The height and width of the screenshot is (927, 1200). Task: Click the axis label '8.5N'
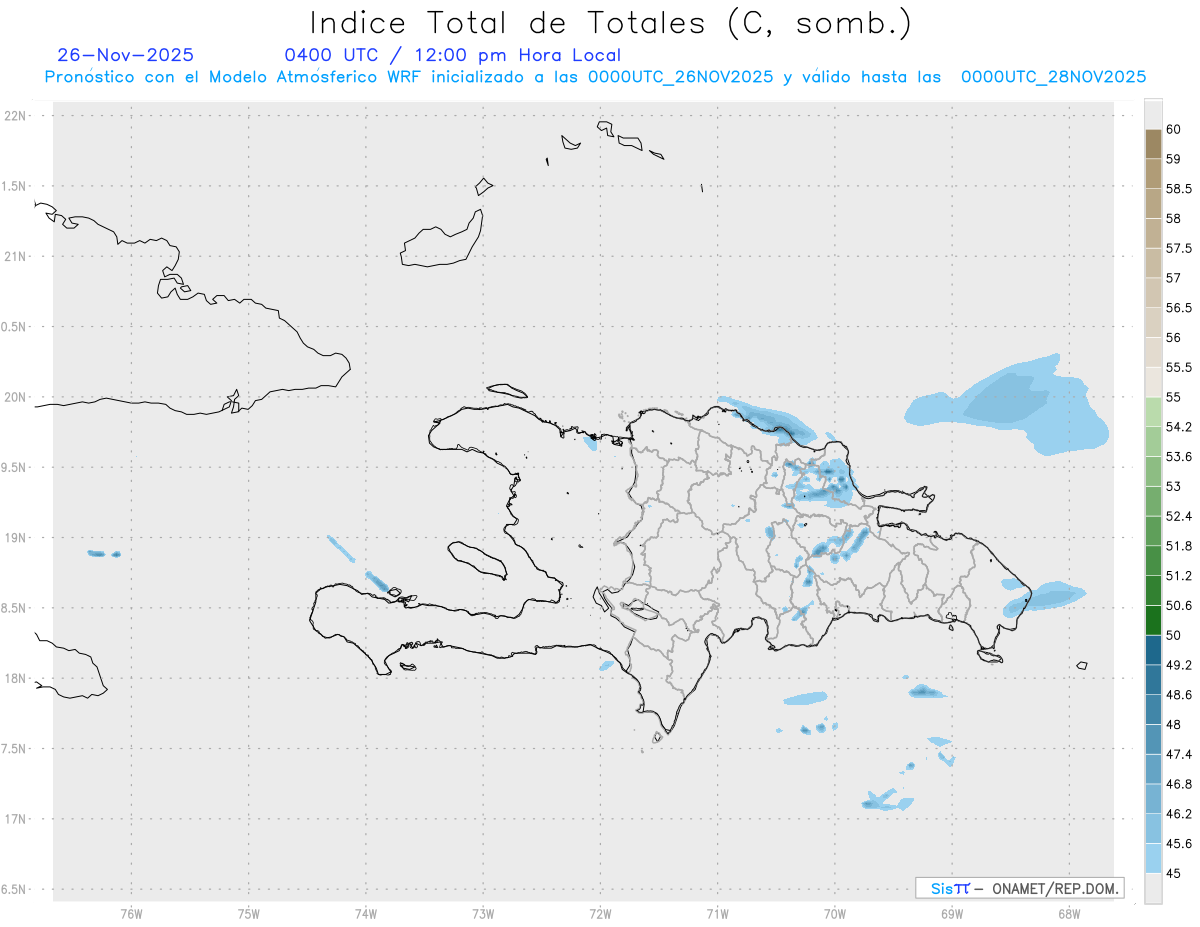click(x=15, y=608)
